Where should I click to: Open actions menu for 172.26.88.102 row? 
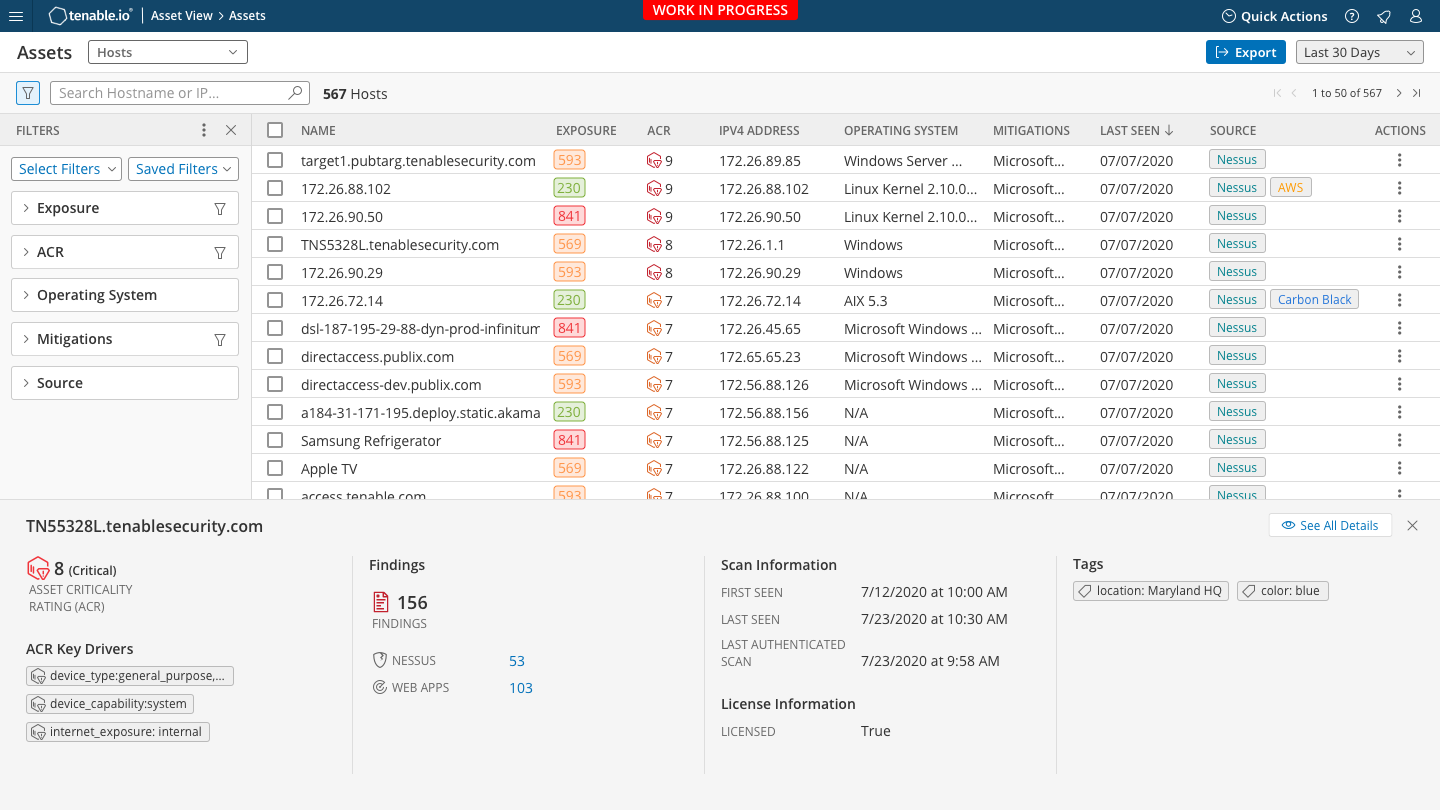1400,188
